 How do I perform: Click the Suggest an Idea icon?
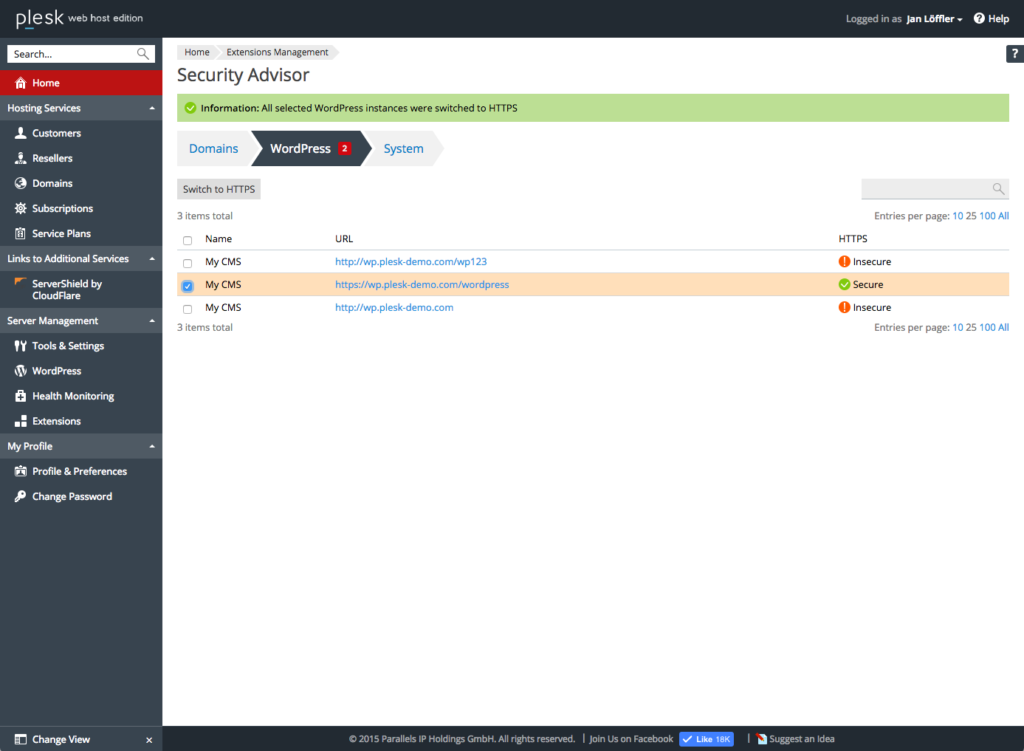point(761,739)
